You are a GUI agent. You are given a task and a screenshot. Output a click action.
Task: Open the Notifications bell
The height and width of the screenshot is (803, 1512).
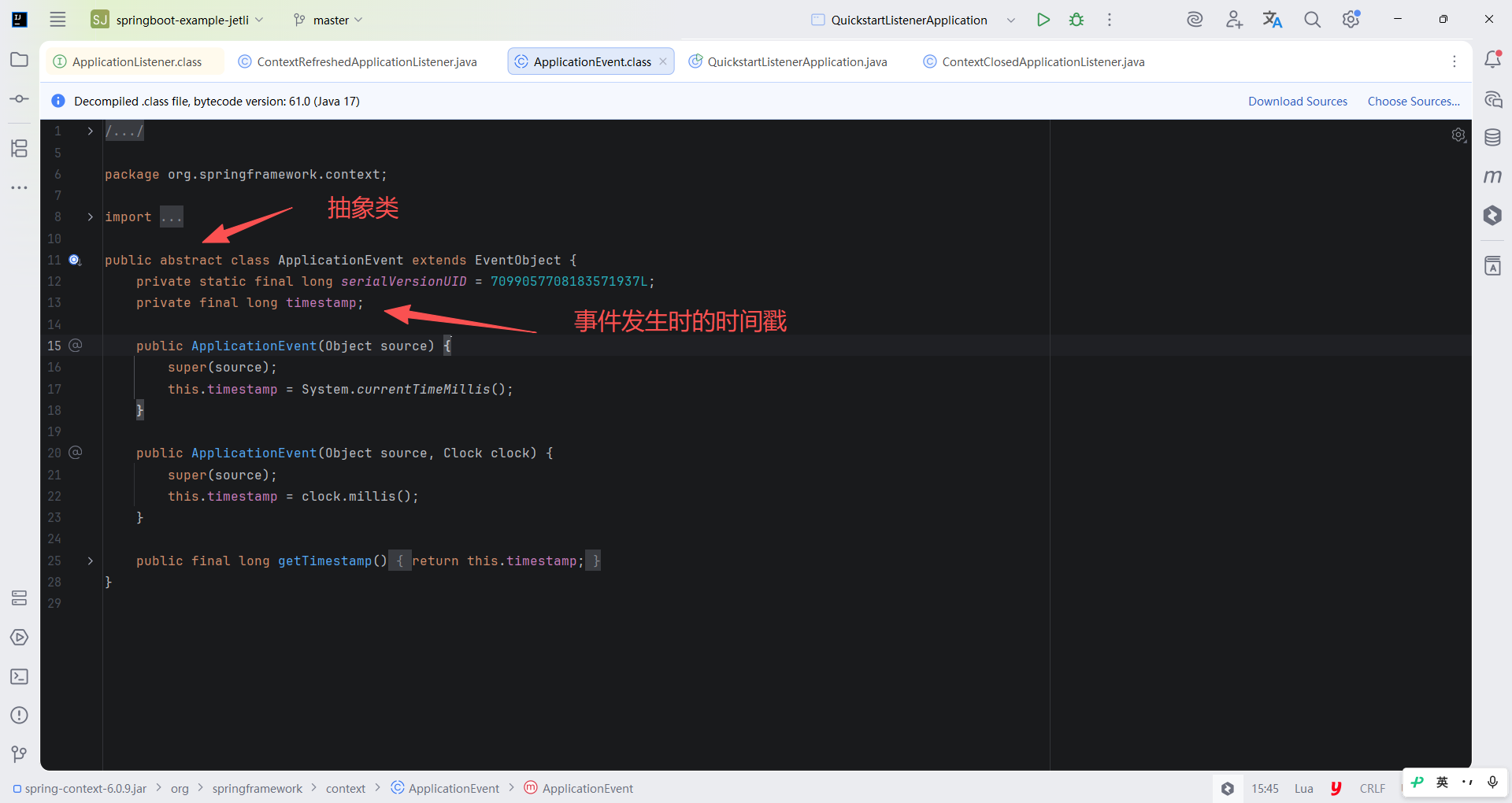click(x=1492, y=59)
